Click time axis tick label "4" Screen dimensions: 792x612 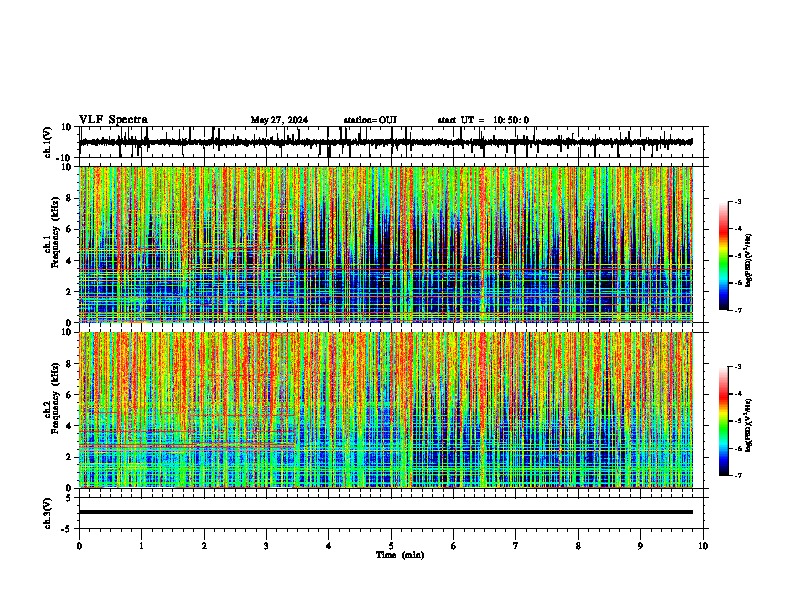pyautogui.click(x=329, y=546)
